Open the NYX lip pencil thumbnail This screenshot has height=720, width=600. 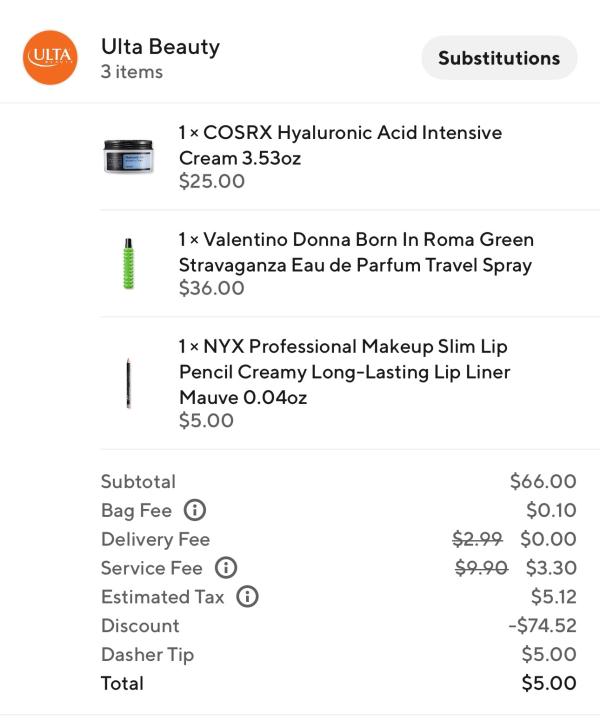pyautogui.click(x=129, y=383)
